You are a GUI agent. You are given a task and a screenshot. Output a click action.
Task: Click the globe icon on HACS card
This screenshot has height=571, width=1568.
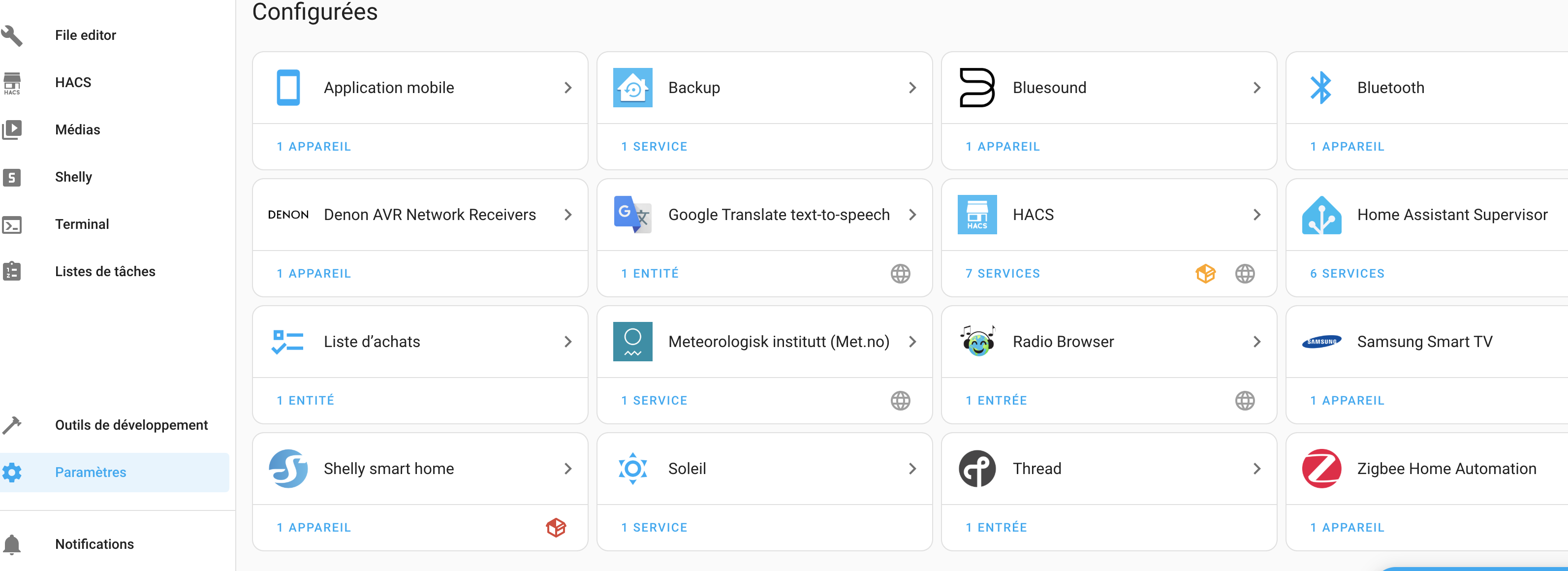click(x=1245, y=274)
